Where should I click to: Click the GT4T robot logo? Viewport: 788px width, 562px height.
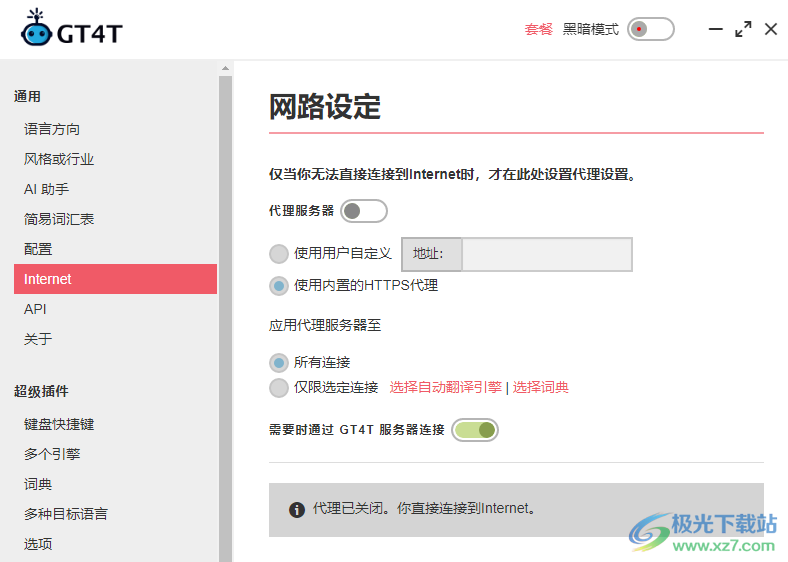pyautogui.click(x=36, y=28)
